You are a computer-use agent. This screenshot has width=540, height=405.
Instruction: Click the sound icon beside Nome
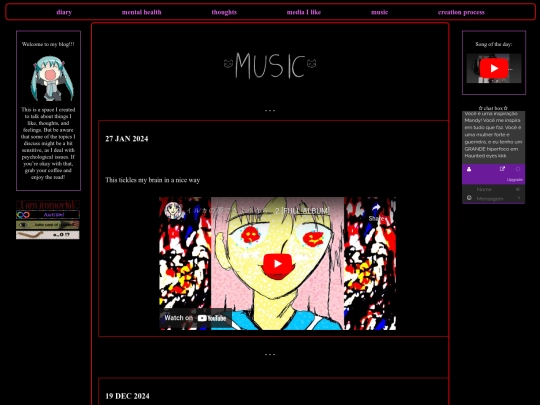[518, 189]
